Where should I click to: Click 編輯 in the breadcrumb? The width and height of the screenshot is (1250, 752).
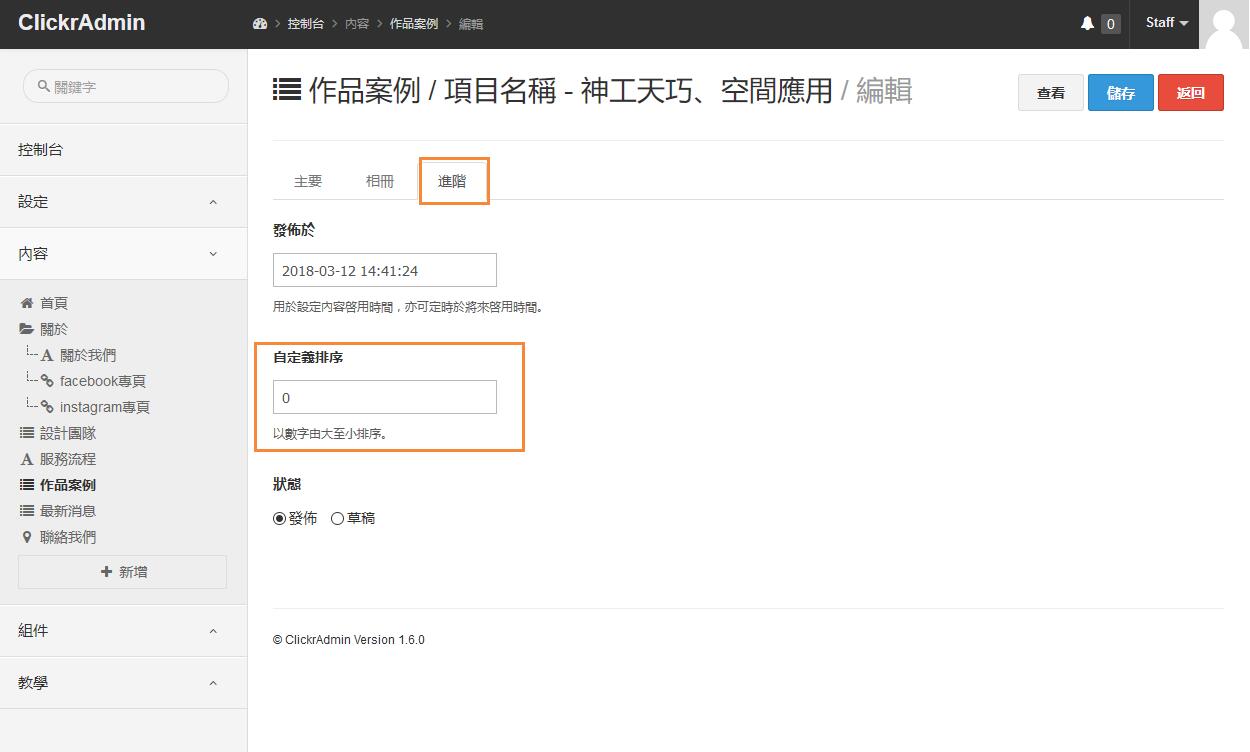(x=471, y=23)
